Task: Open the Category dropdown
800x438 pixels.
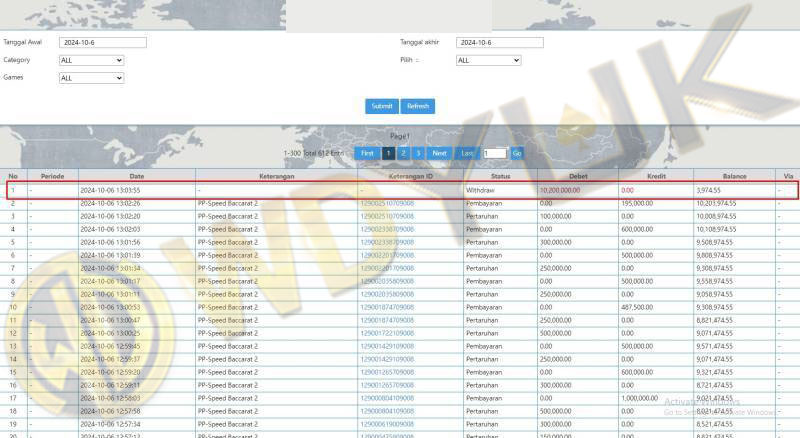Action: pos(91,60)
